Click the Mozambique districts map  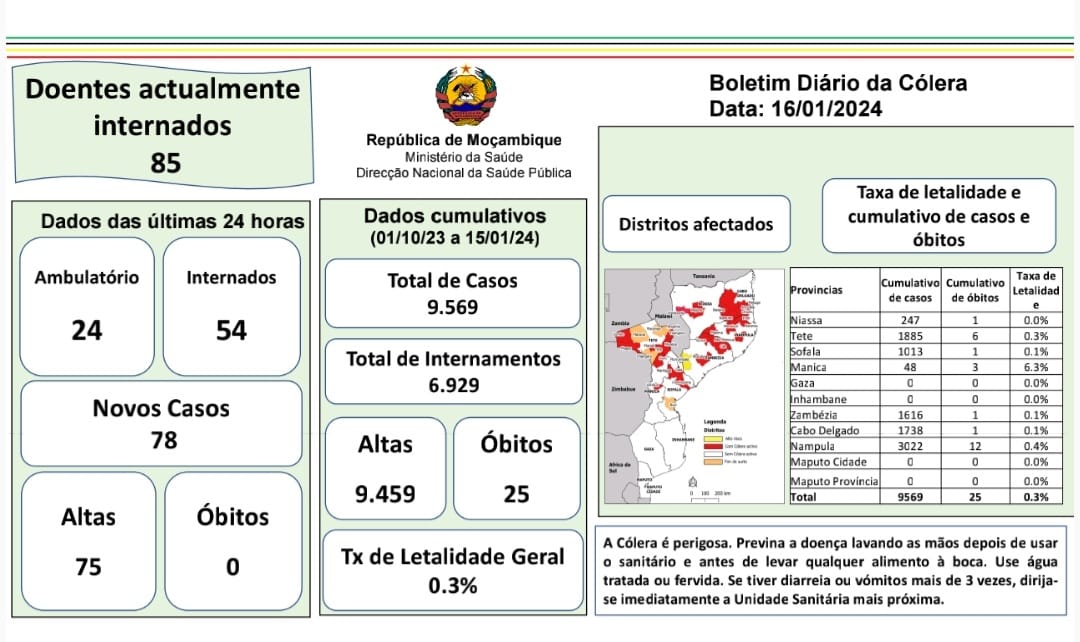[x=694, y=386]
